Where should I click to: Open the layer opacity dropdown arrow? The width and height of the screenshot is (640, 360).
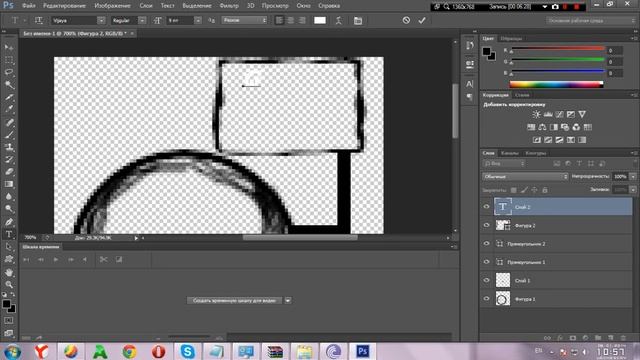point(633,177)
